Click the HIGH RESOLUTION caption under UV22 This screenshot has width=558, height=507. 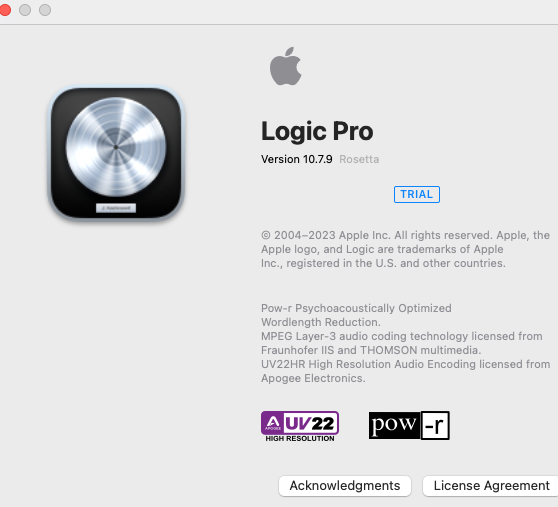point(300,439)
